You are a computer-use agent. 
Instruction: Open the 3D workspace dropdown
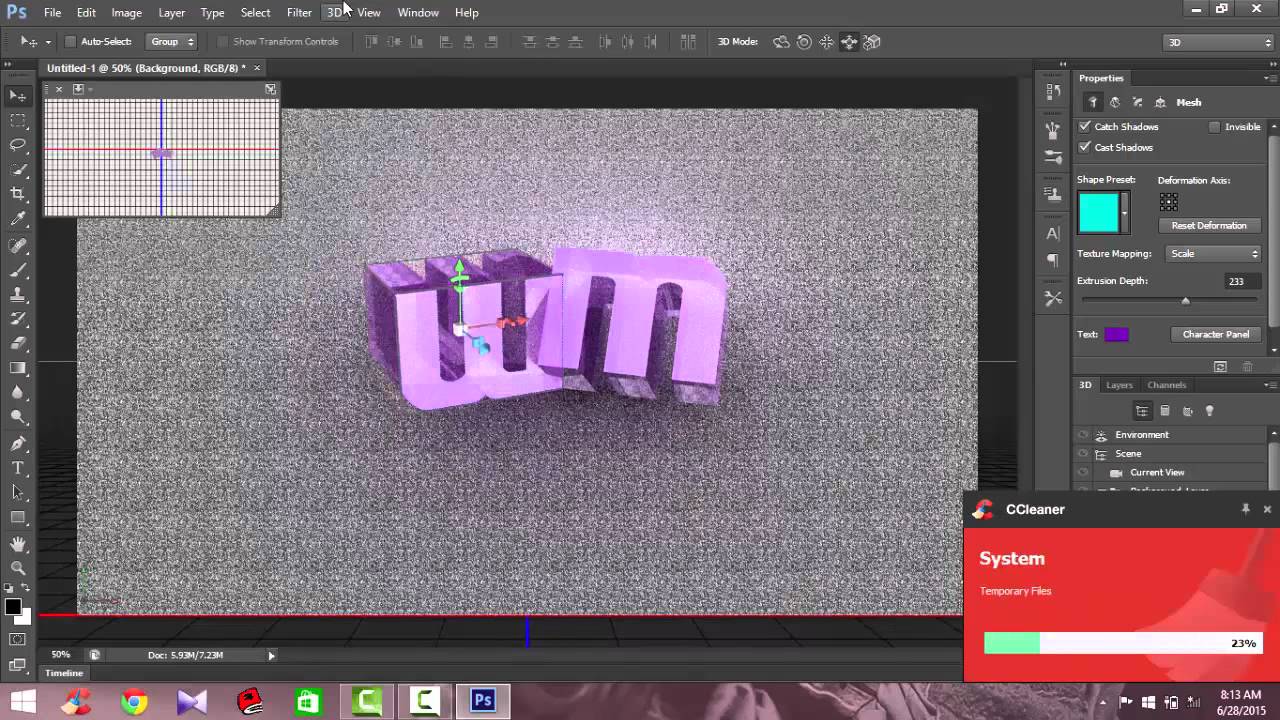(1218, 42)
